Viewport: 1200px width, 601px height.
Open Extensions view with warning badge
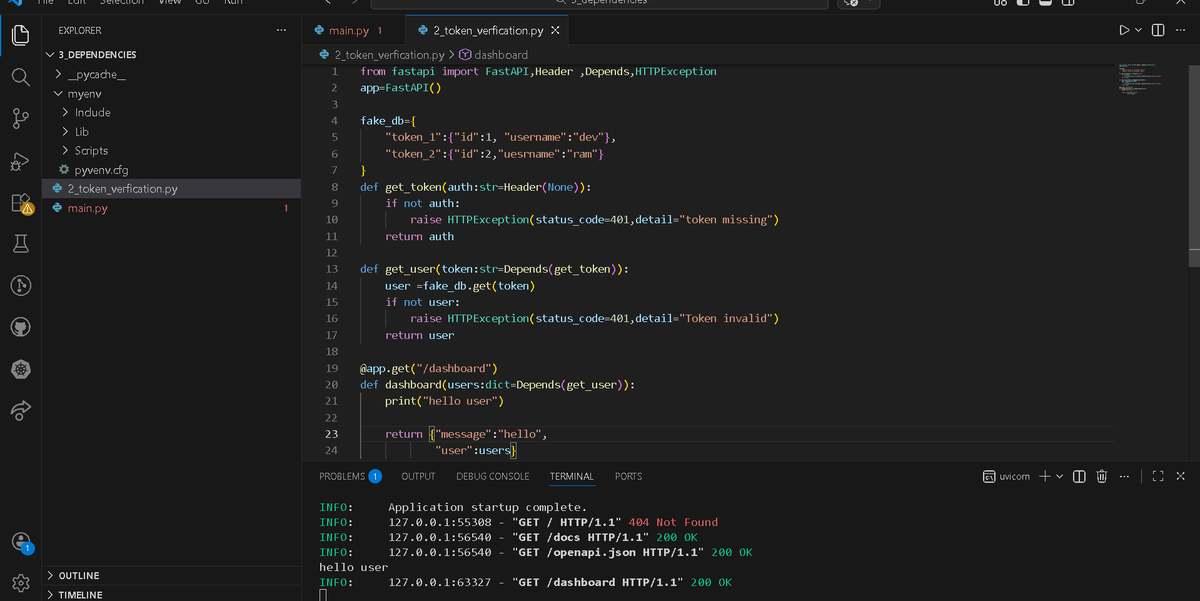tap(21, 204)
